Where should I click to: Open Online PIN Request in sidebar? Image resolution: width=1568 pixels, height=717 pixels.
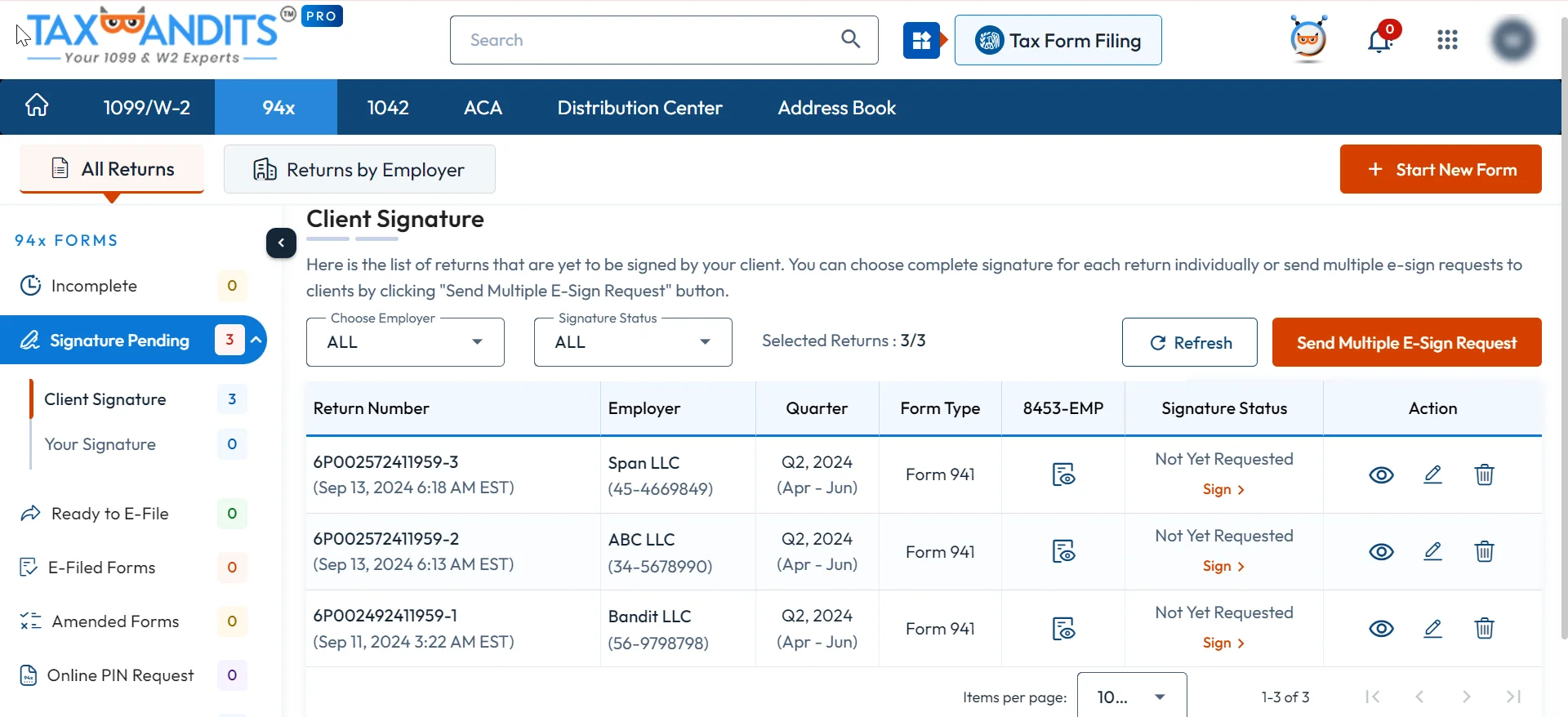133,675
